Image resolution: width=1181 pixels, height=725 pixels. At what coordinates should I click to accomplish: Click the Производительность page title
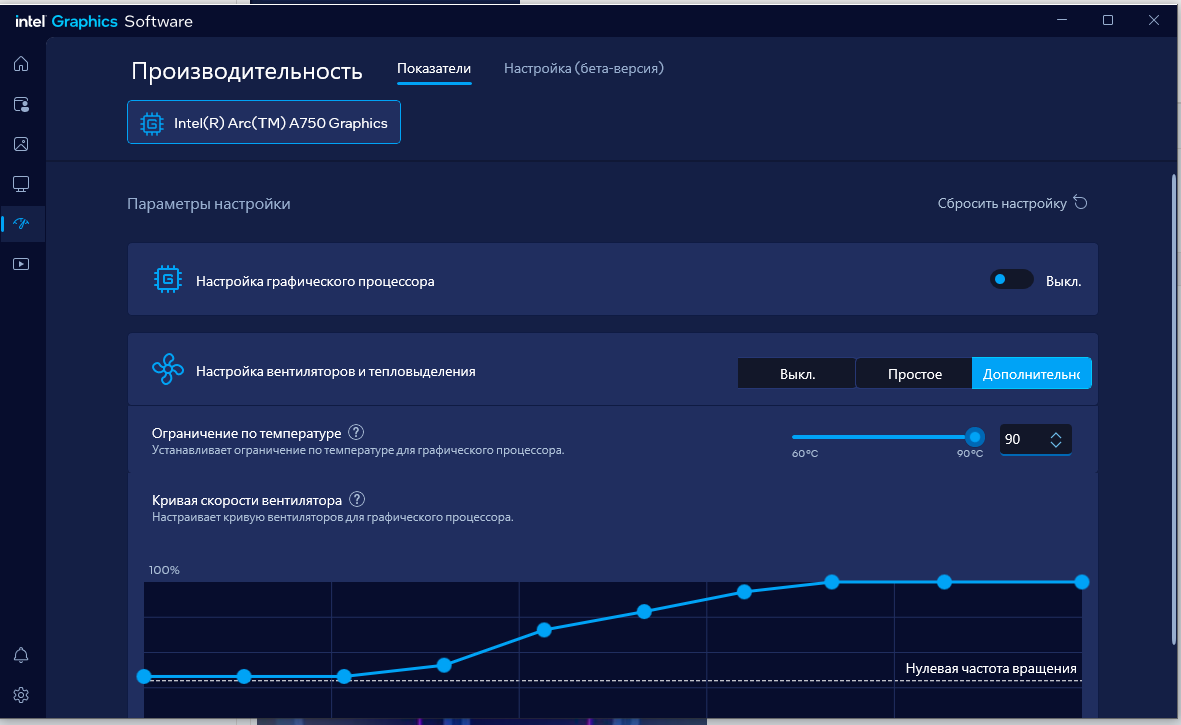click(x=247, y=72)
